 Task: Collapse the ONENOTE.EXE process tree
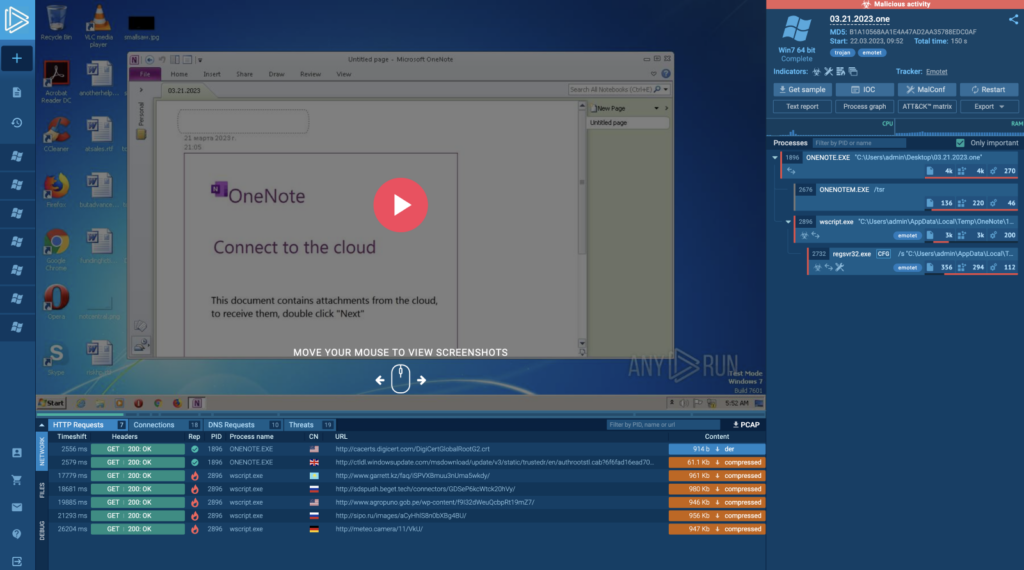point(775,157)
